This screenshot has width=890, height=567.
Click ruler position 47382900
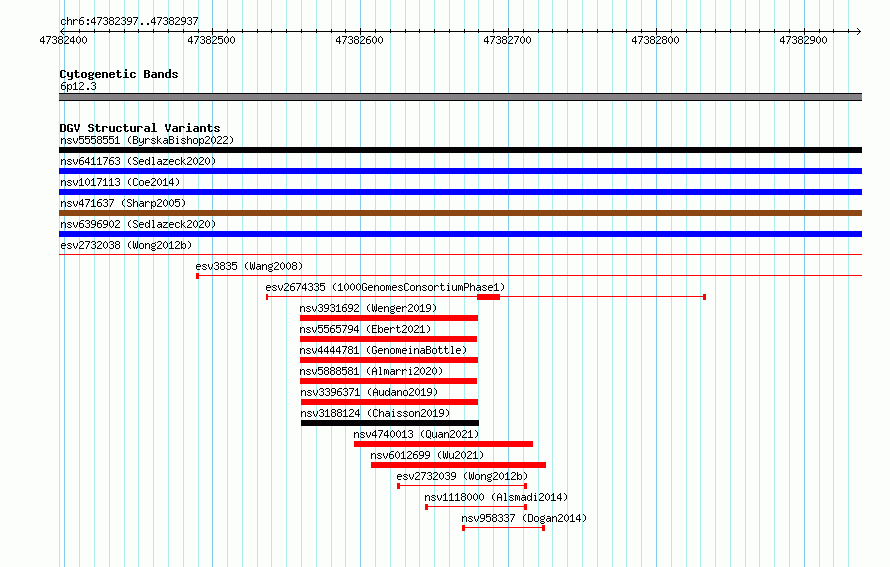[803, 40]
